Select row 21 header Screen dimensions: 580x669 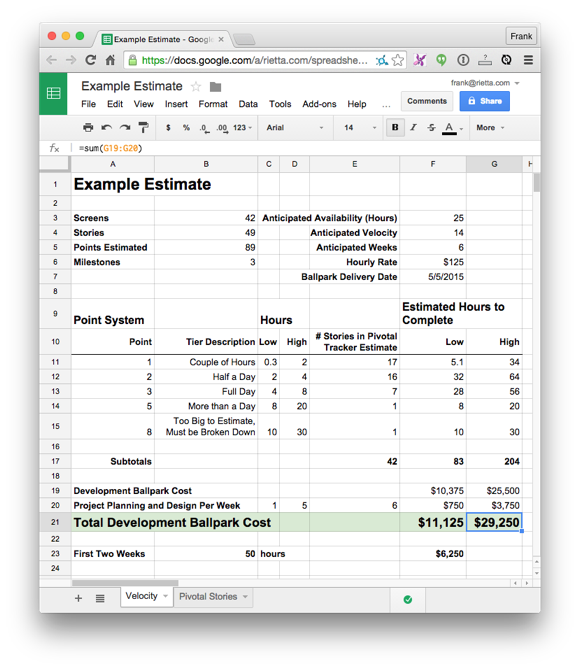coord(55,522)
